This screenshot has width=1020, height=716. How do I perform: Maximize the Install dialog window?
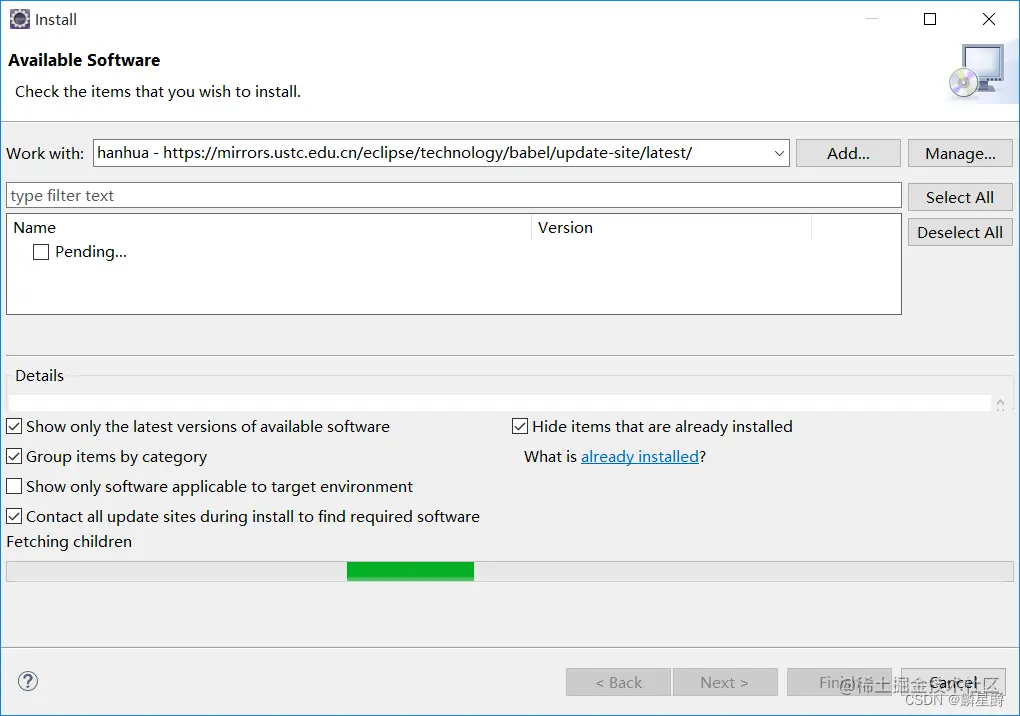click(x=930, y=19)
